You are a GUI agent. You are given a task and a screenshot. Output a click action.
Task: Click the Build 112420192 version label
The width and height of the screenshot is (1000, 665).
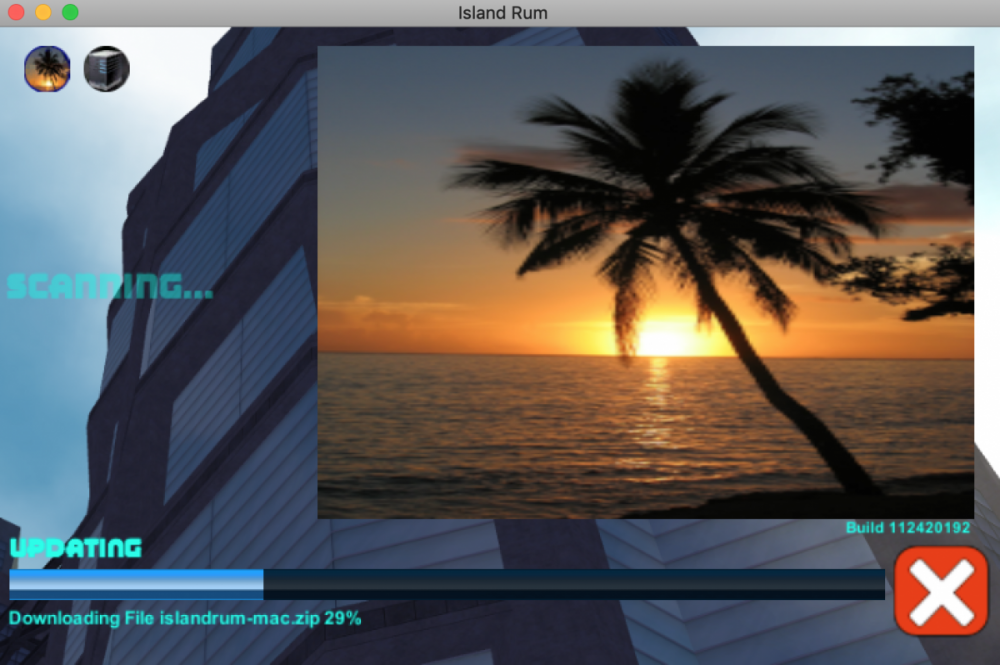coord(907,528)
